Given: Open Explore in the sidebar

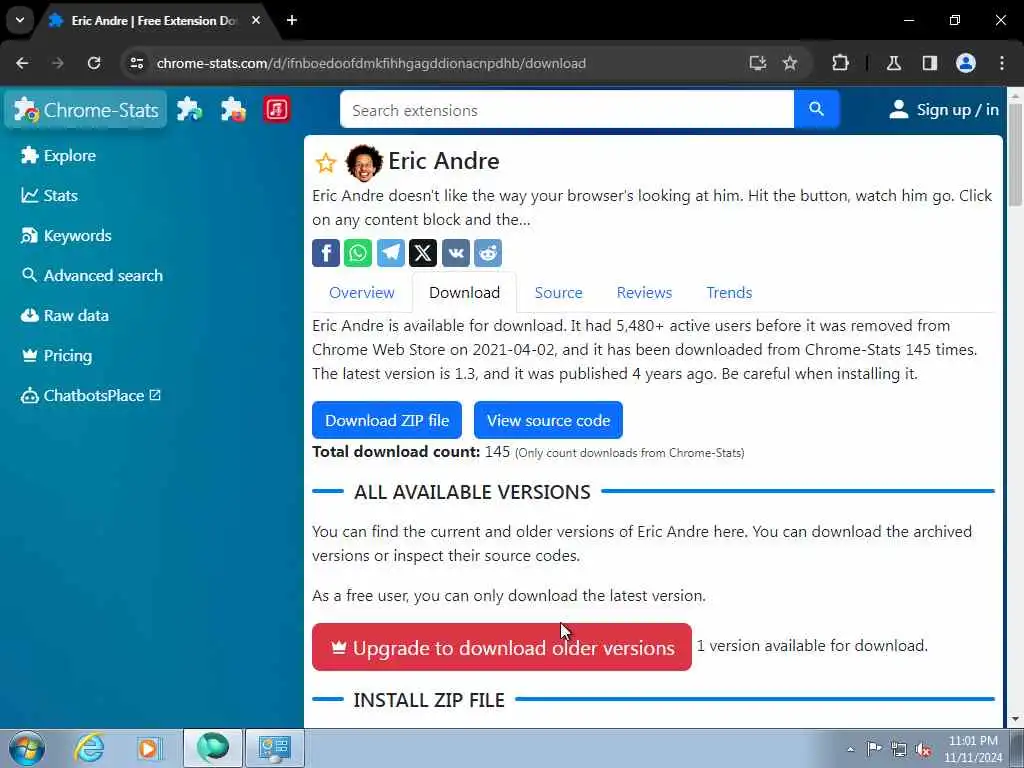Looking at the screenshot, I should (58, 155).
